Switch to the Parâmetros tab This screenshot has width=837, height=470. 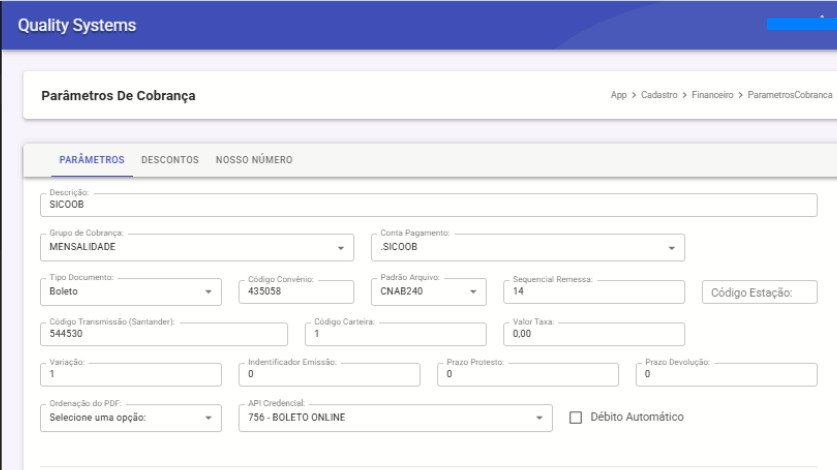tap(91, 160)
